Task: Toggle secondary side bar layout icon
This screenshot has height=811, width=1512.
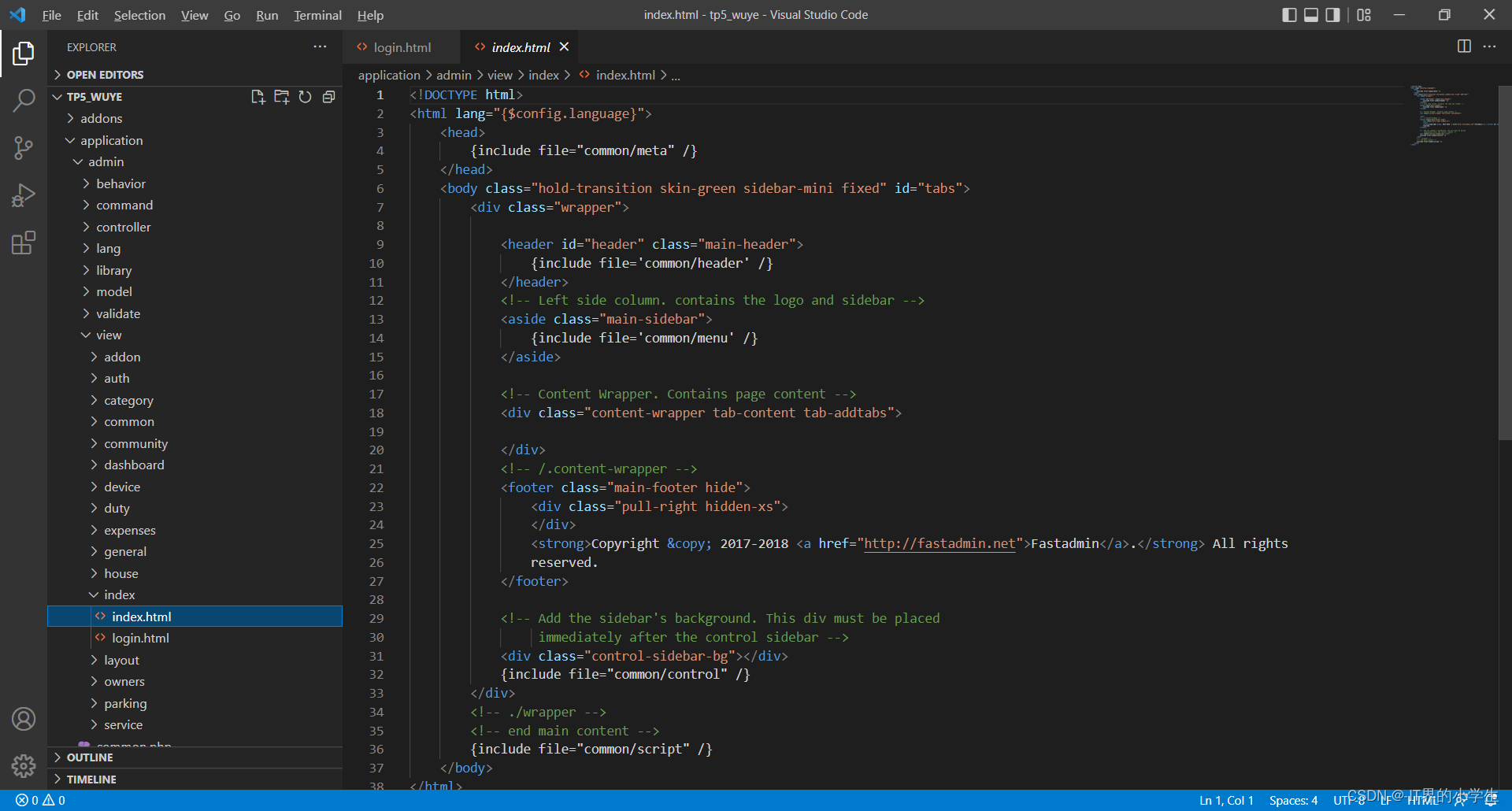Action: tap(1332, 15)
